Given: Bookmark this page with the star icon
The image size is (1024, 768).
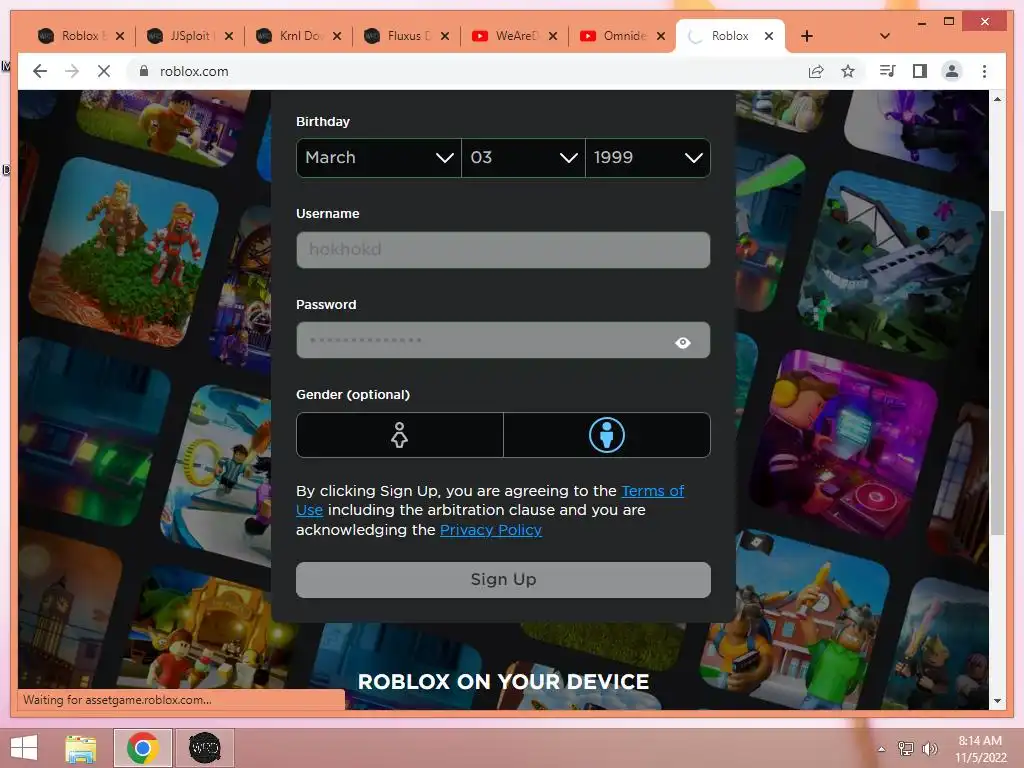Looking at the screenshot, I should [848, 71].
